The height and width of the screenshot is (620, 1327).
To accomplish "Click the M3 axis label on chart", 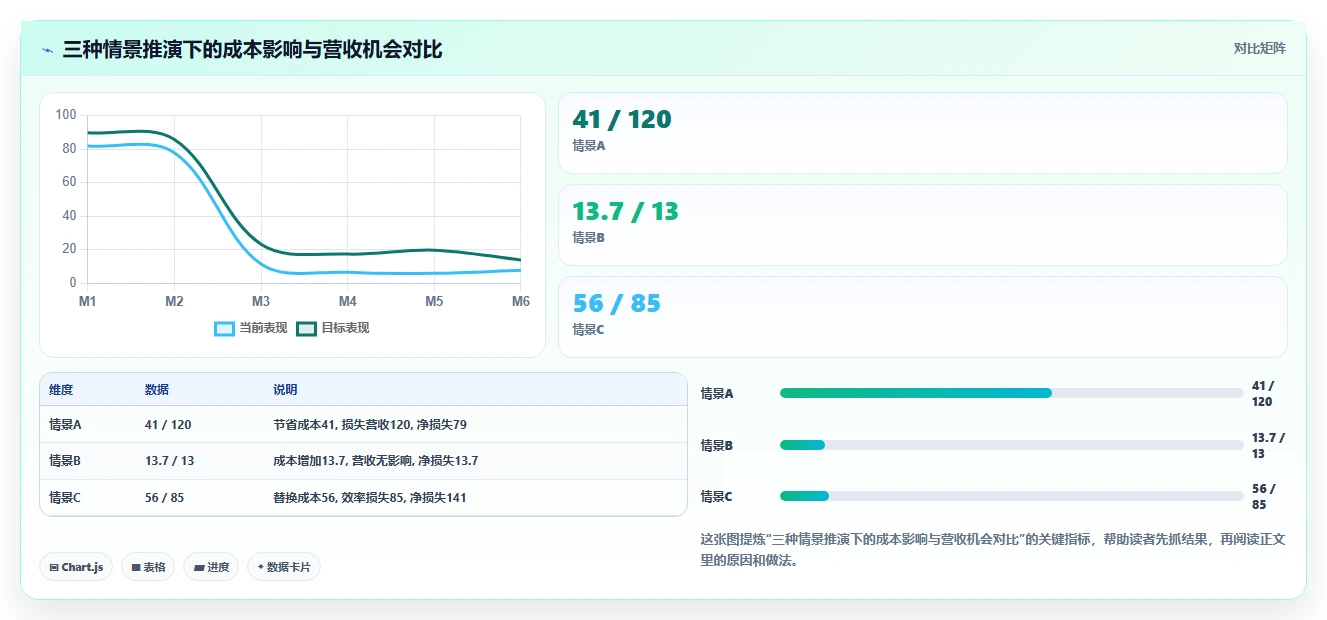I will pyautogui.click(x=261, y=301).
